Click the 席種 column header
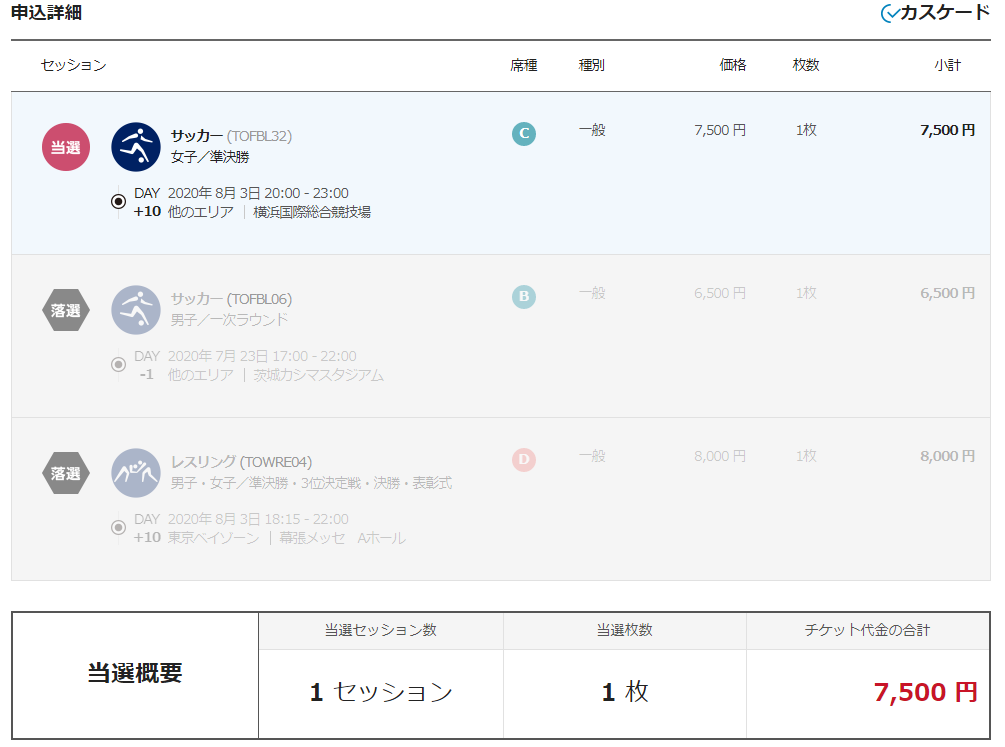Viewport: 1005px width, 747px height. pyautogui.click(x=523, y=66)
